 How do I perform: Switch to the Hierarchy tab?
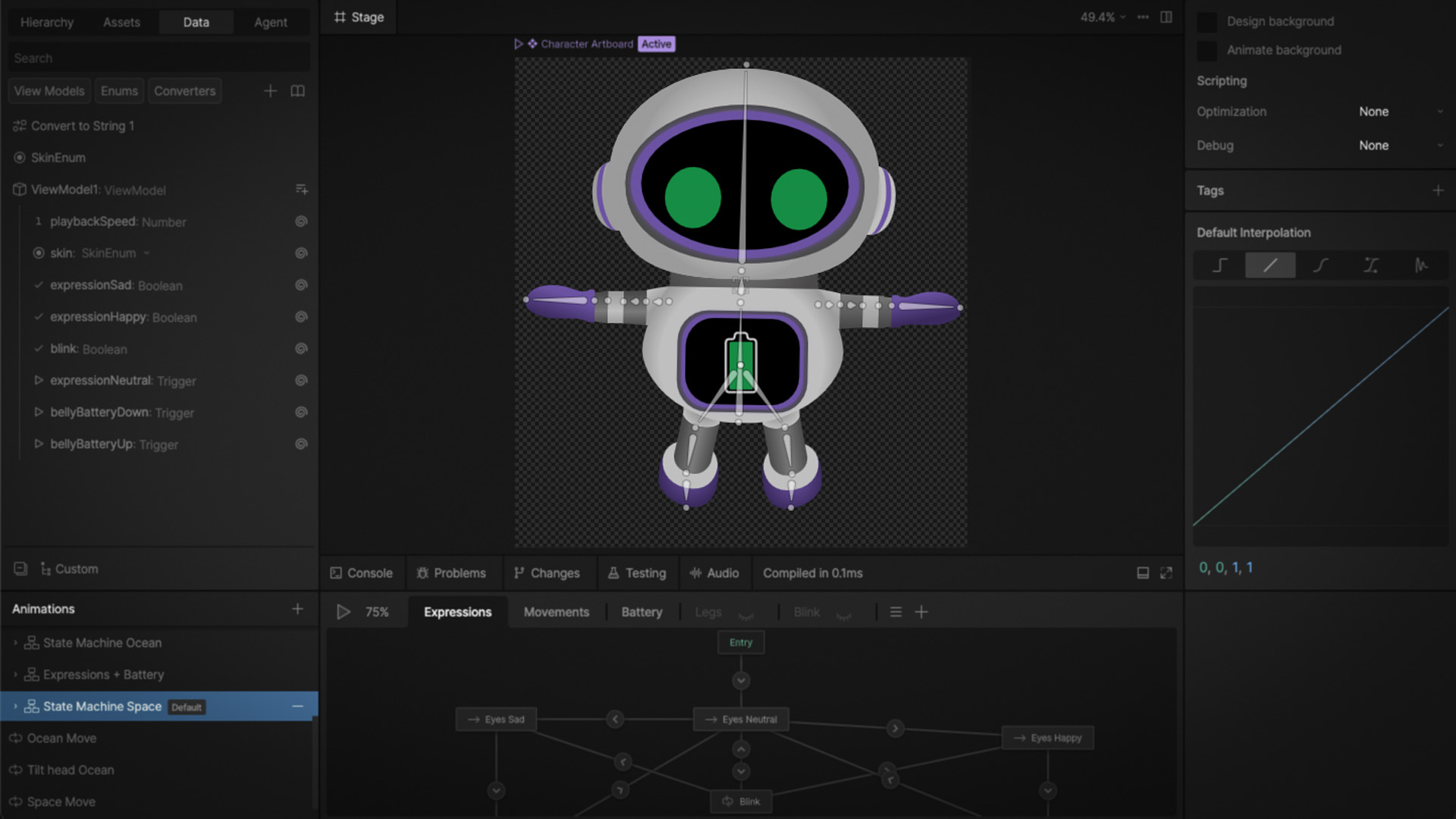point(47,22)
